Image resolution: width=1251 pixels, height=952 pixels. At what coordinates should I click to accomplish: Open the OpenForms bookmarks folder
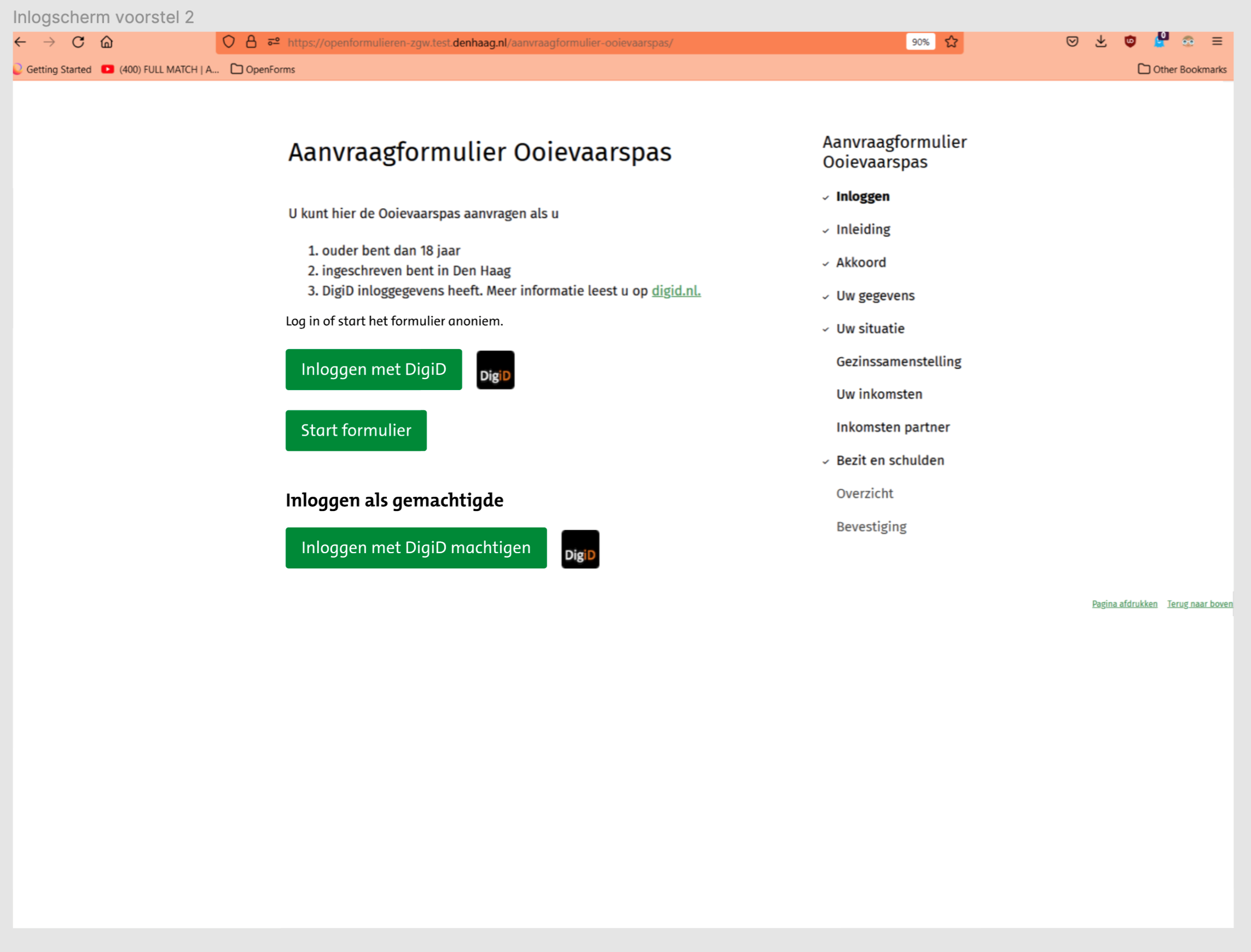(x=263, y=69)
